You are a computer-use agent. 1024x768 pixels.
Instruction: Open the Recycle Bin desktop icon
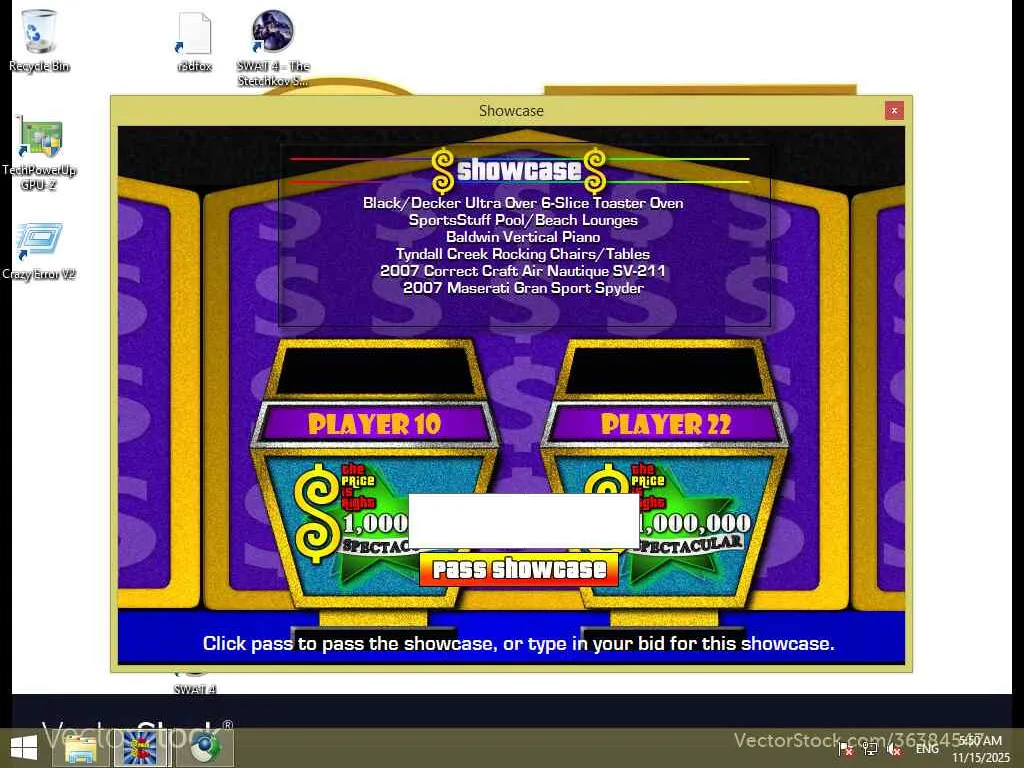click(39, 40)
